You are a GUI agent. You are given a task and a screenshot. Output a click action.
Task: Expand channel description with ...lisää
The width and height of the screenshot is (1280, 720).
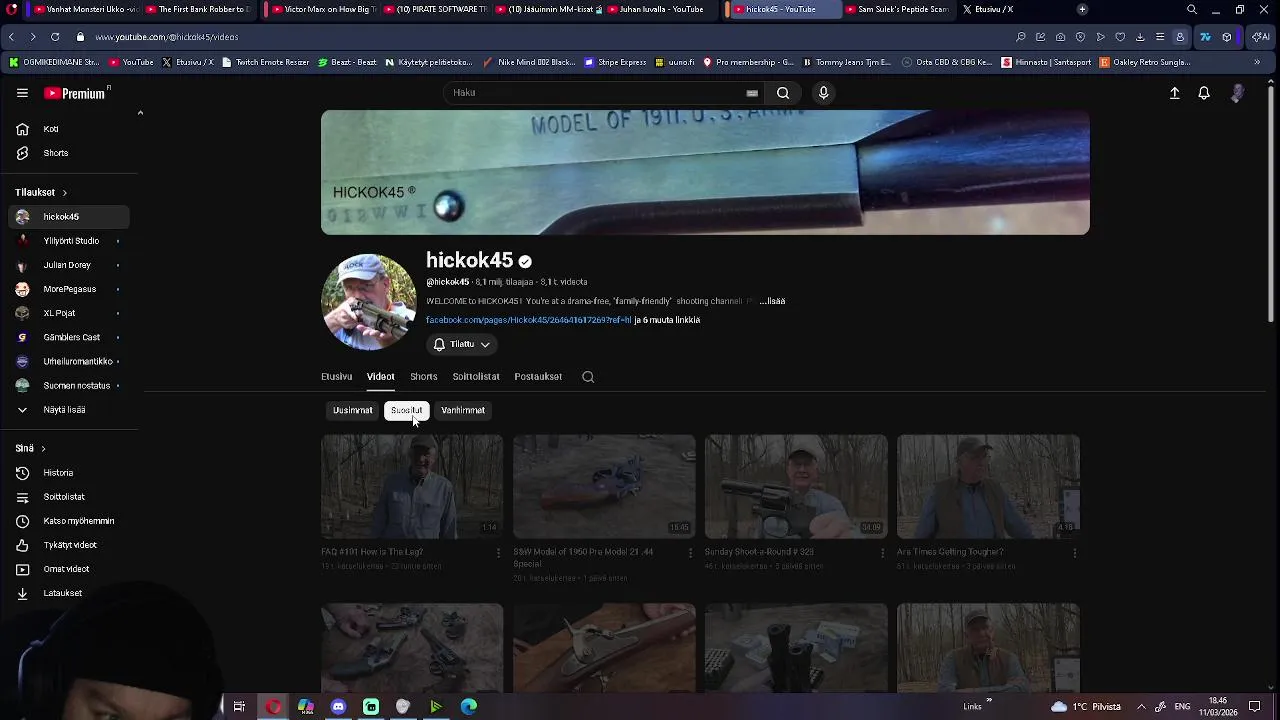(772, 301)
